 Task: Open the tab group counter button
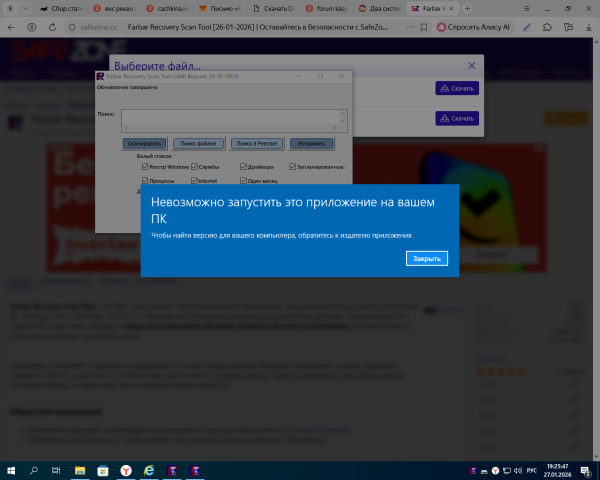point(10,8)
